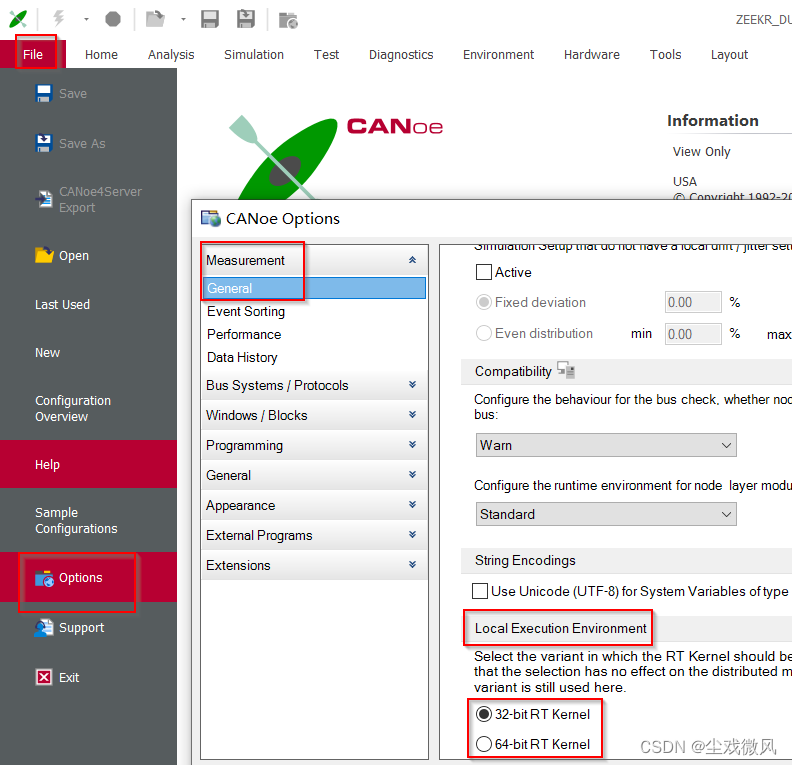Choose New in the File menu
Image resolution: width=792 pixels, height=765 pixels.
tap(47, 352)
